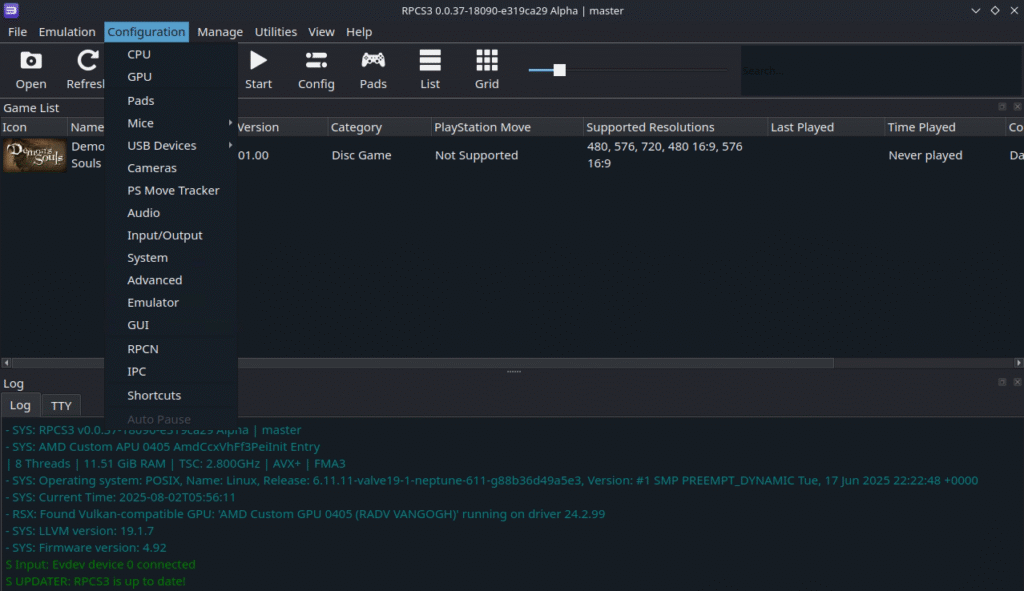Screen dimensions: 1024x591
Task: Click the 'Disc Game' category cell
Action: (x=361, y=155)
